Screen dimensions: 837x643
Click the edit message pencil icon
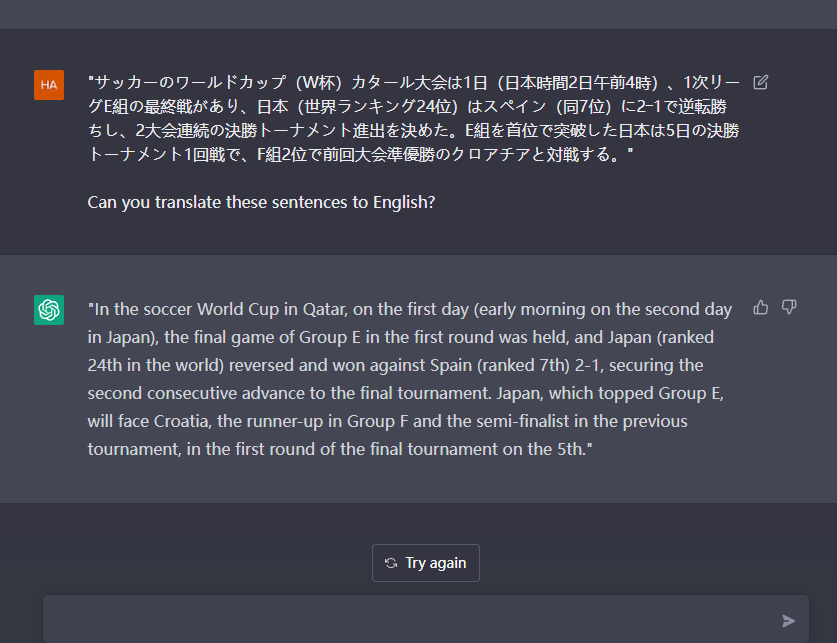tap(760, 82)
